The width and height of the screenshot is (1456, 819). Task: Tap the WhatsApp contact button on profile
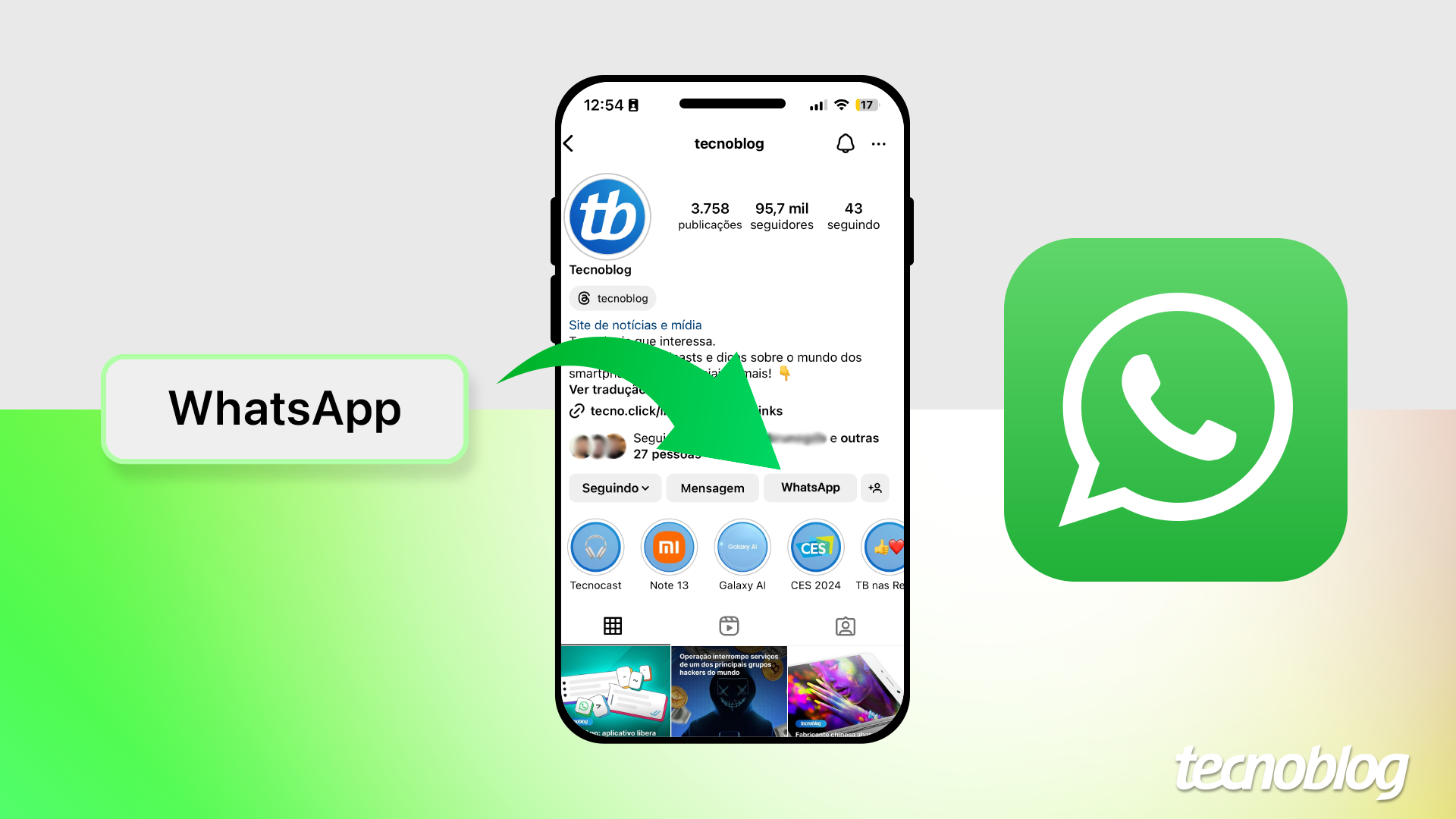click(810, 487)
